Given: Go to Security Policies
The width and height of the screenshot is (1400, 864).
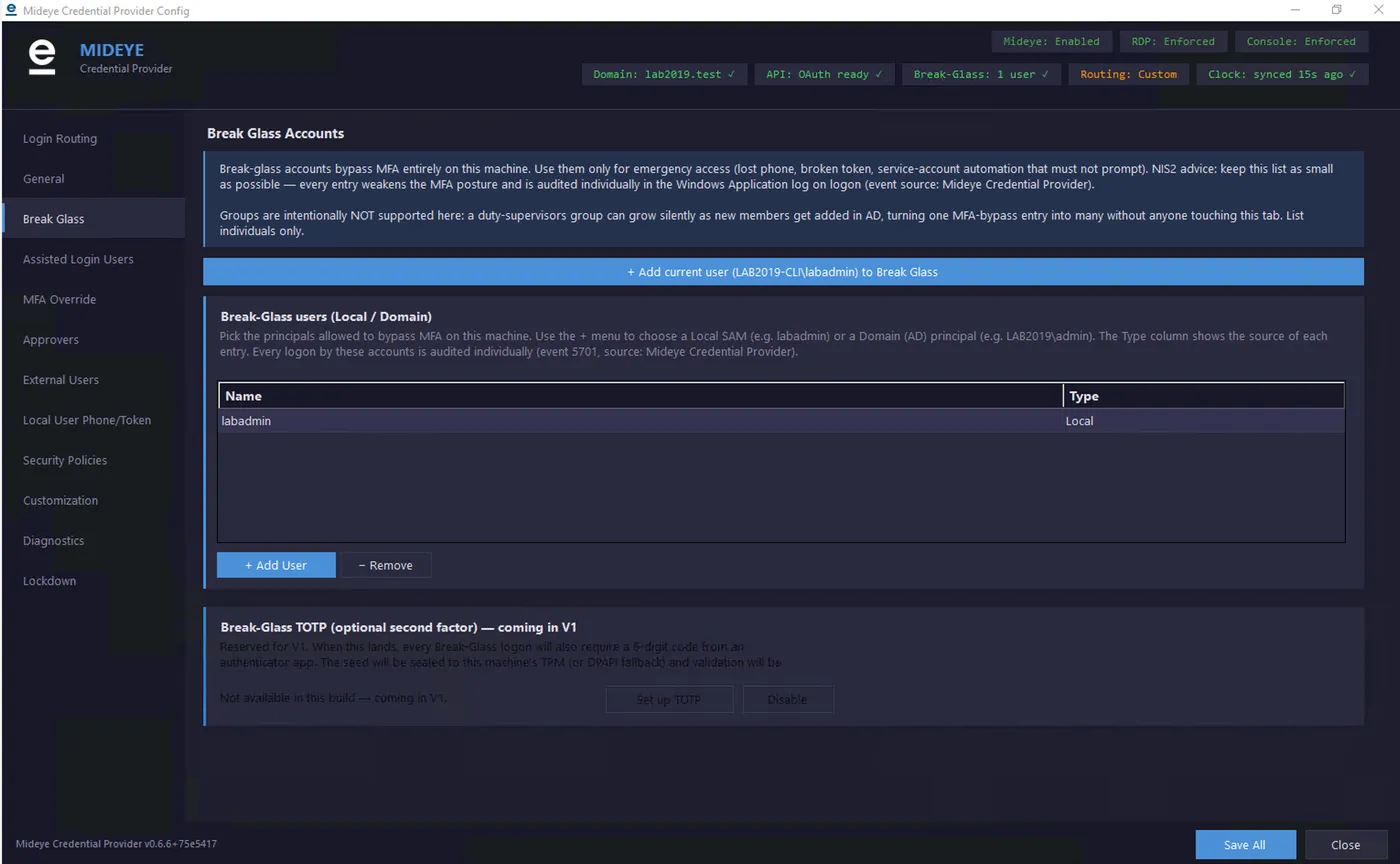Looking at the screenshot, I should (93, 460).
